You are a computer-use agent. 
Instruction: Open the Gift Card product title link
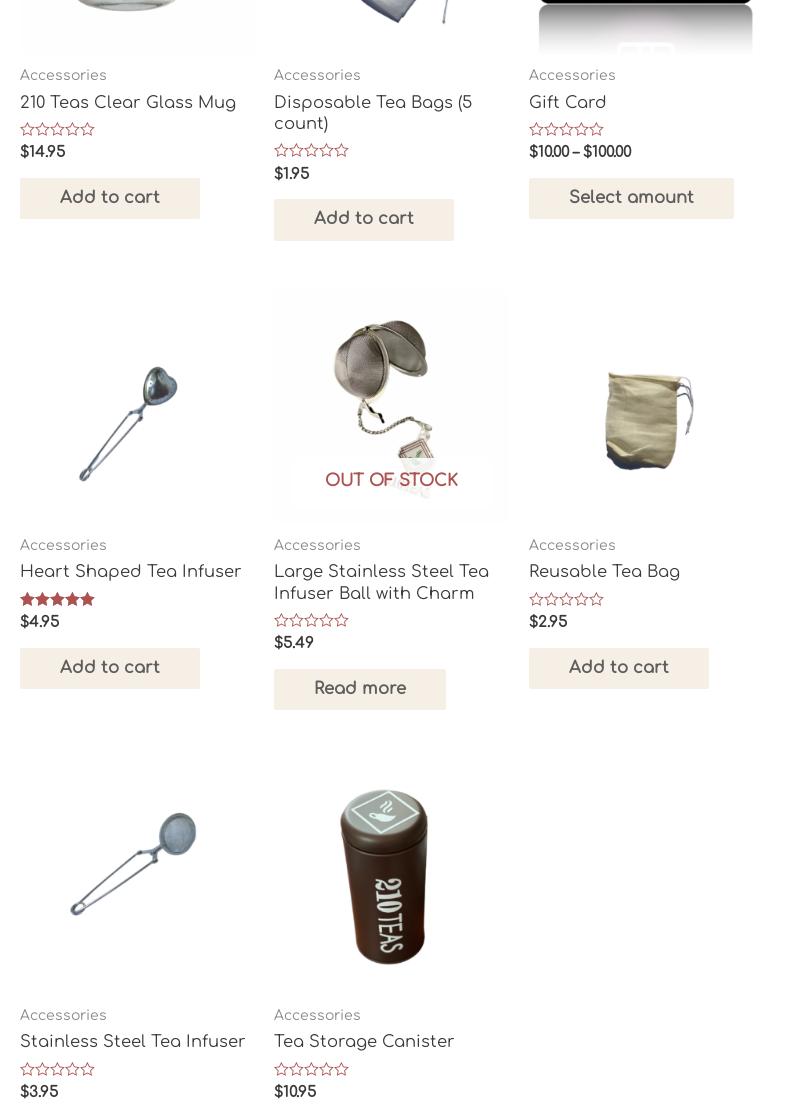(567, 102)
